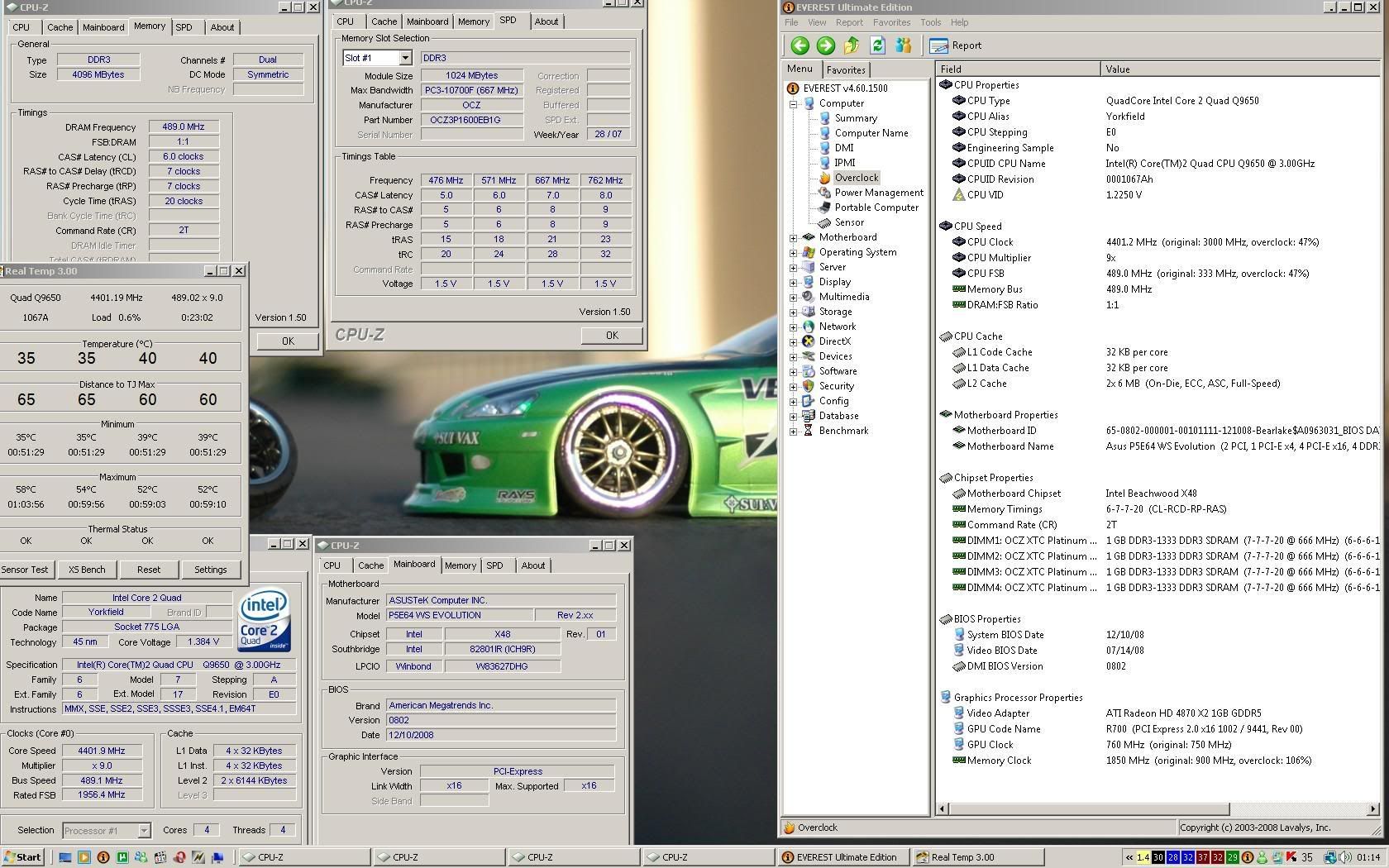Click OK in CPU-Z SPD window

pos(612,335)
